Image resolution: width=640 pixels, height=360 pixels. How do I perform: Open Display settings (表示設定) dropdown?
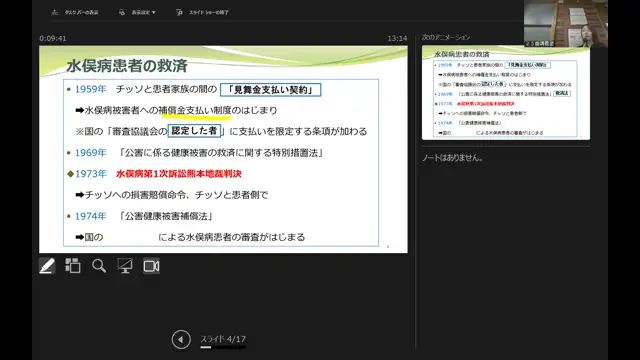pos(143,13)
